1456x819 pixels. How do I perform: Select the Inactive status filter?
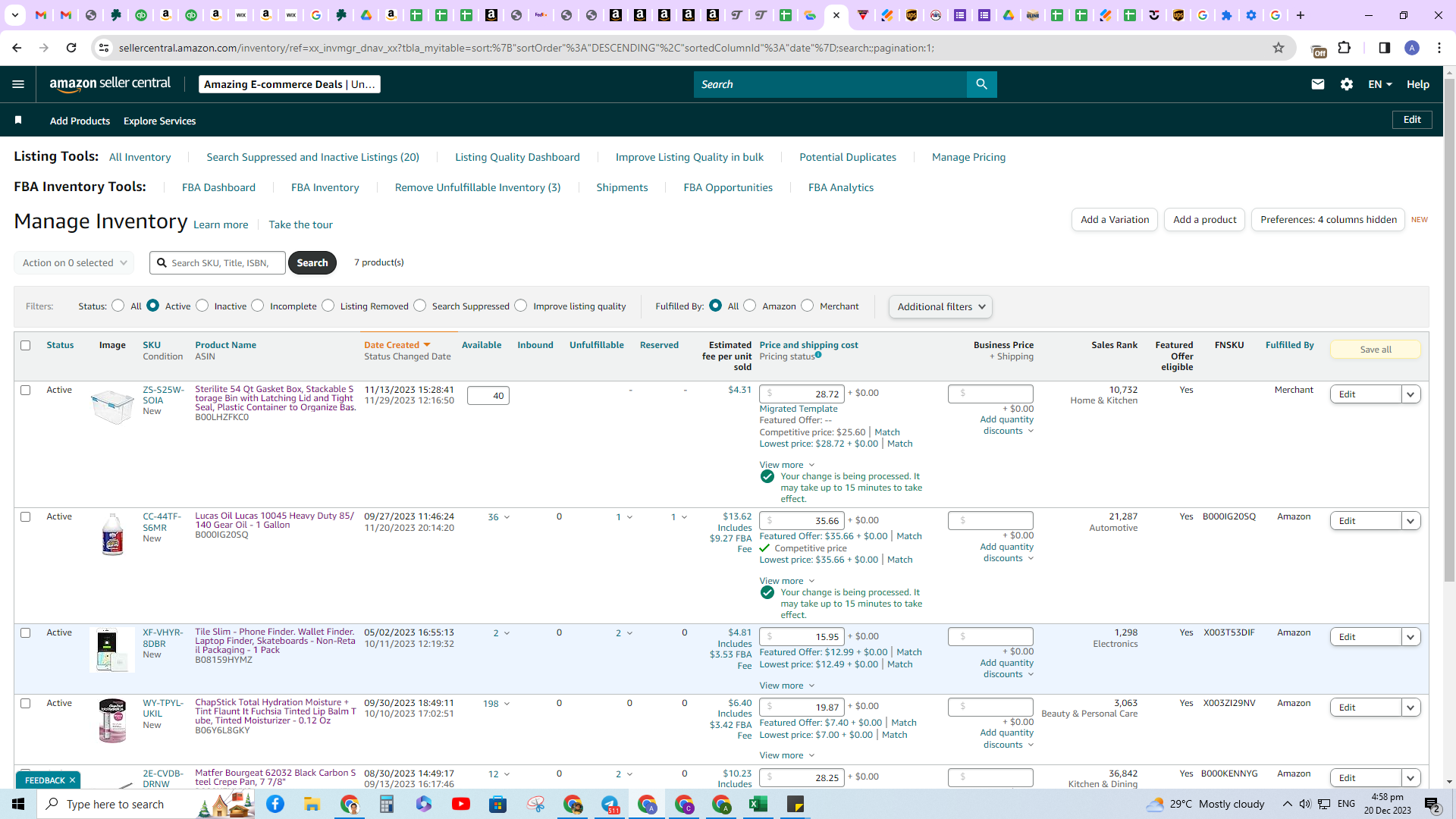click(x=202, y=306)
